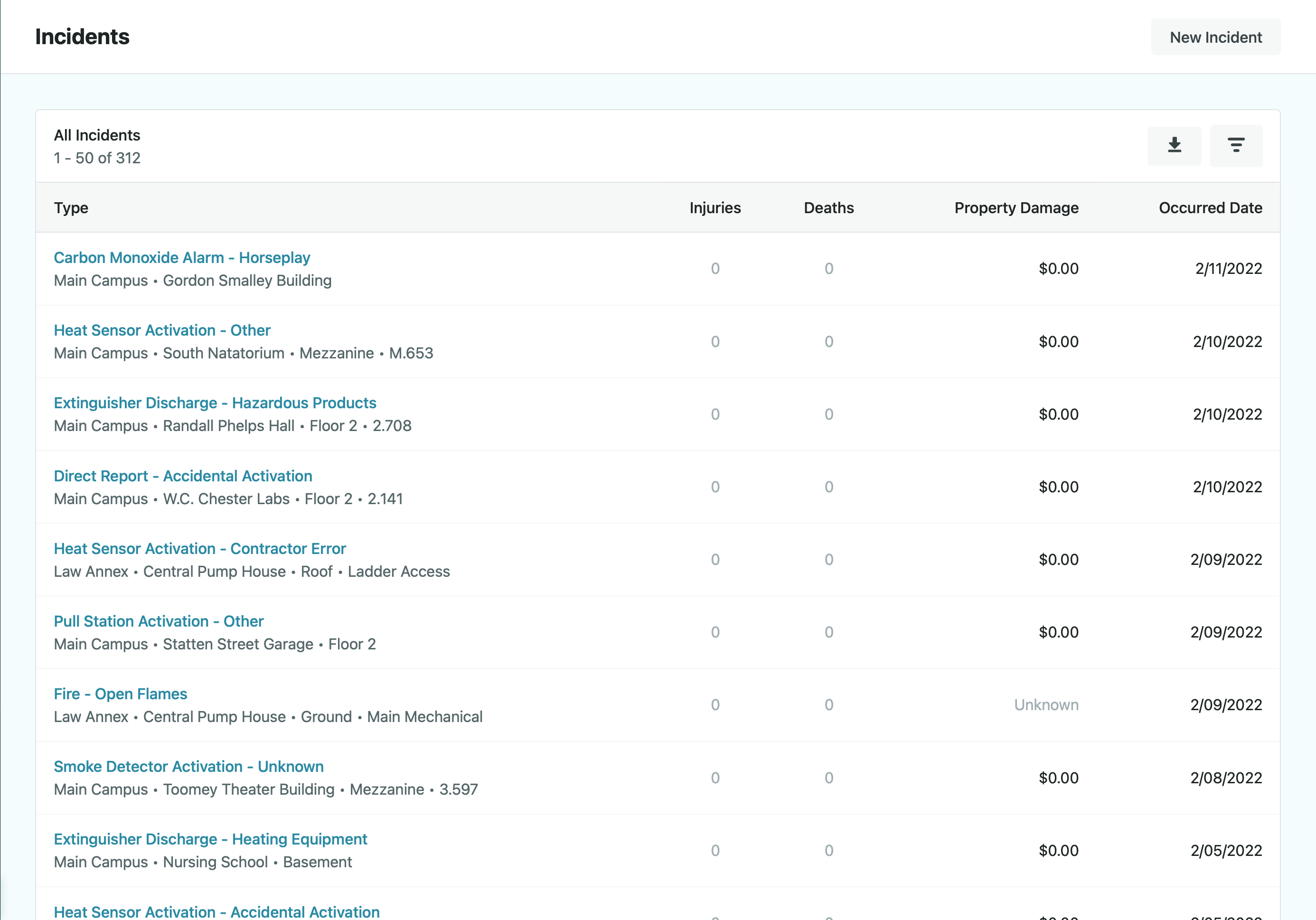Open Heat Sensor Activation - Contractor Error

coord(199,549)
